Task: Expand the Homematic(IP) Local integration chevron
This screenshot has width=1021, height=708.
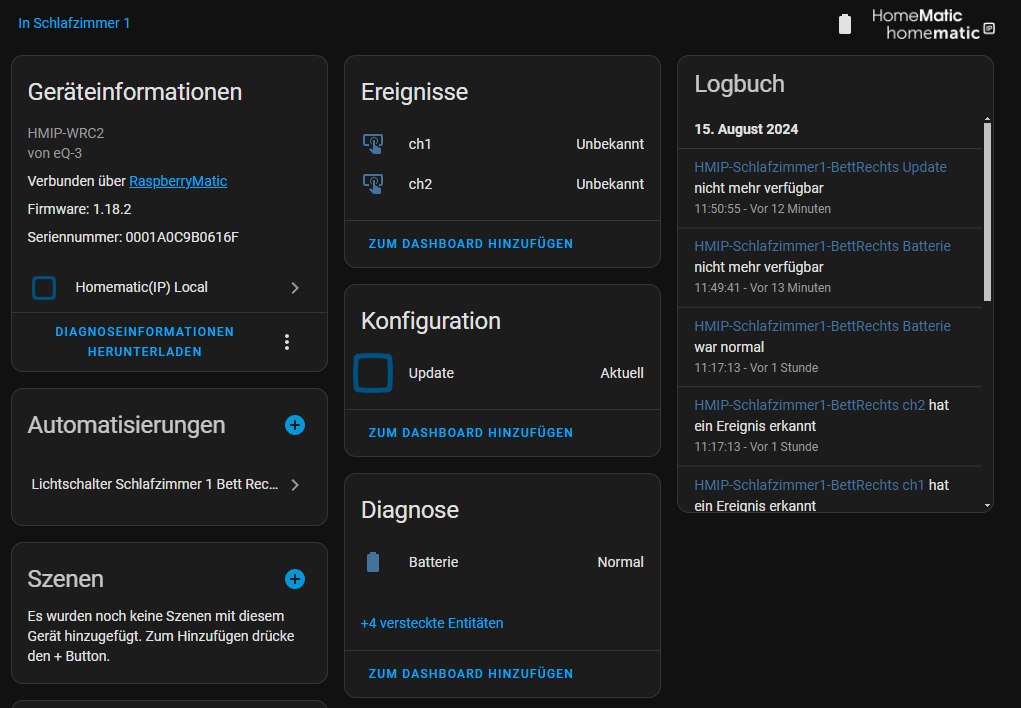Action: point(295,288)
